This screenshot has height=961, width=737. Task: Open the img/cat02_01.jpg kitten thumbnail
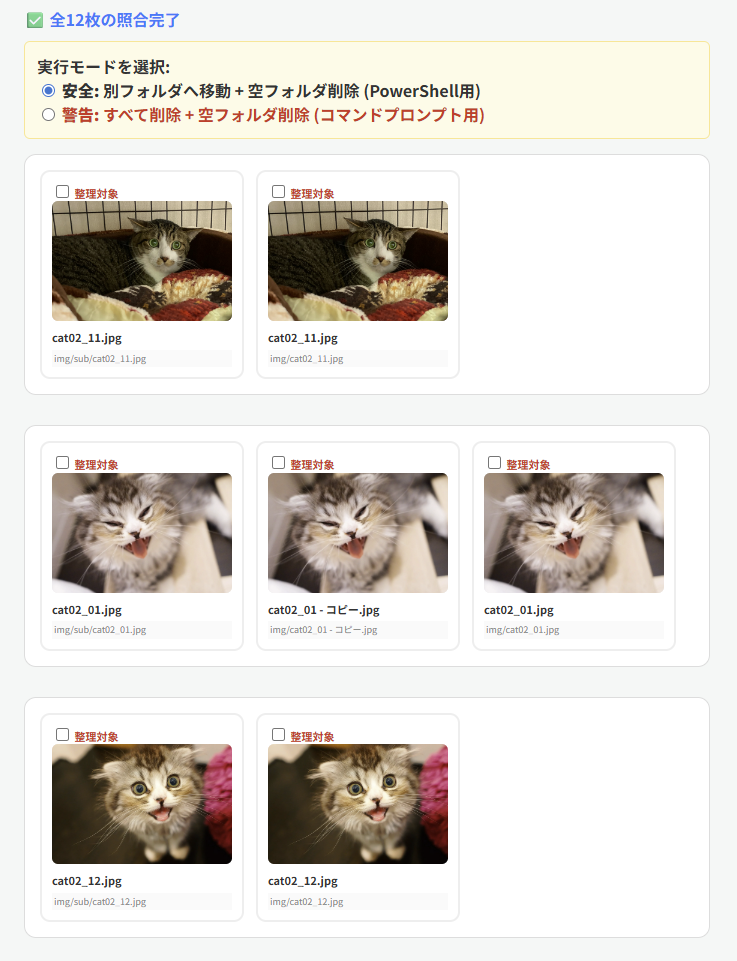[574, 533]
